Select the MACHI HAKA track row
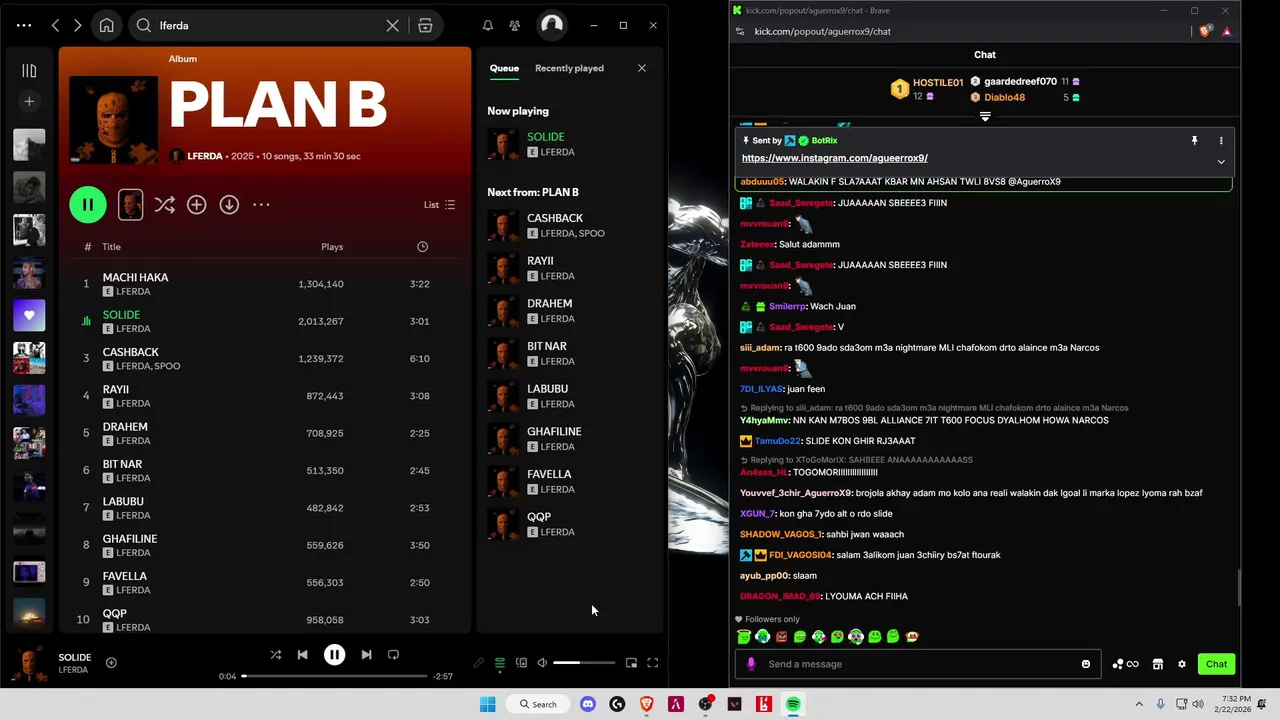1280x720 pixels. point(265,284)
